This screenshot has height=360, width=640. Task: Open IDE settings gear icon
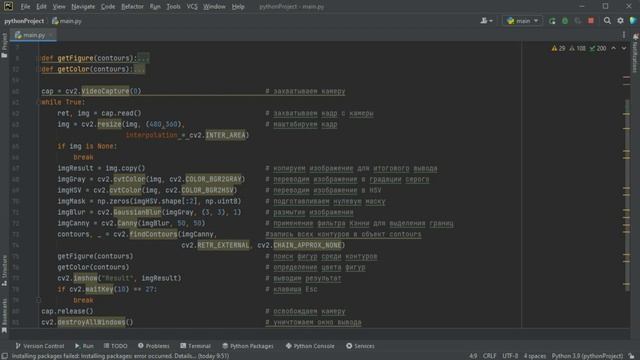(620, 20)
